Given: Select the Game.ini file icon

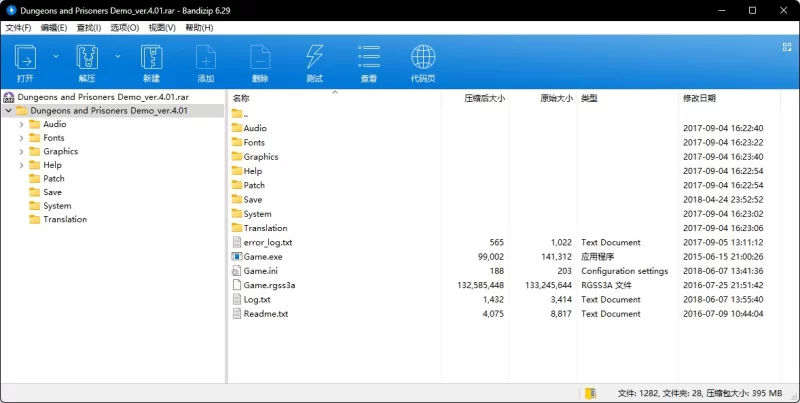Looking at the screenshot, I should [237, 271].
